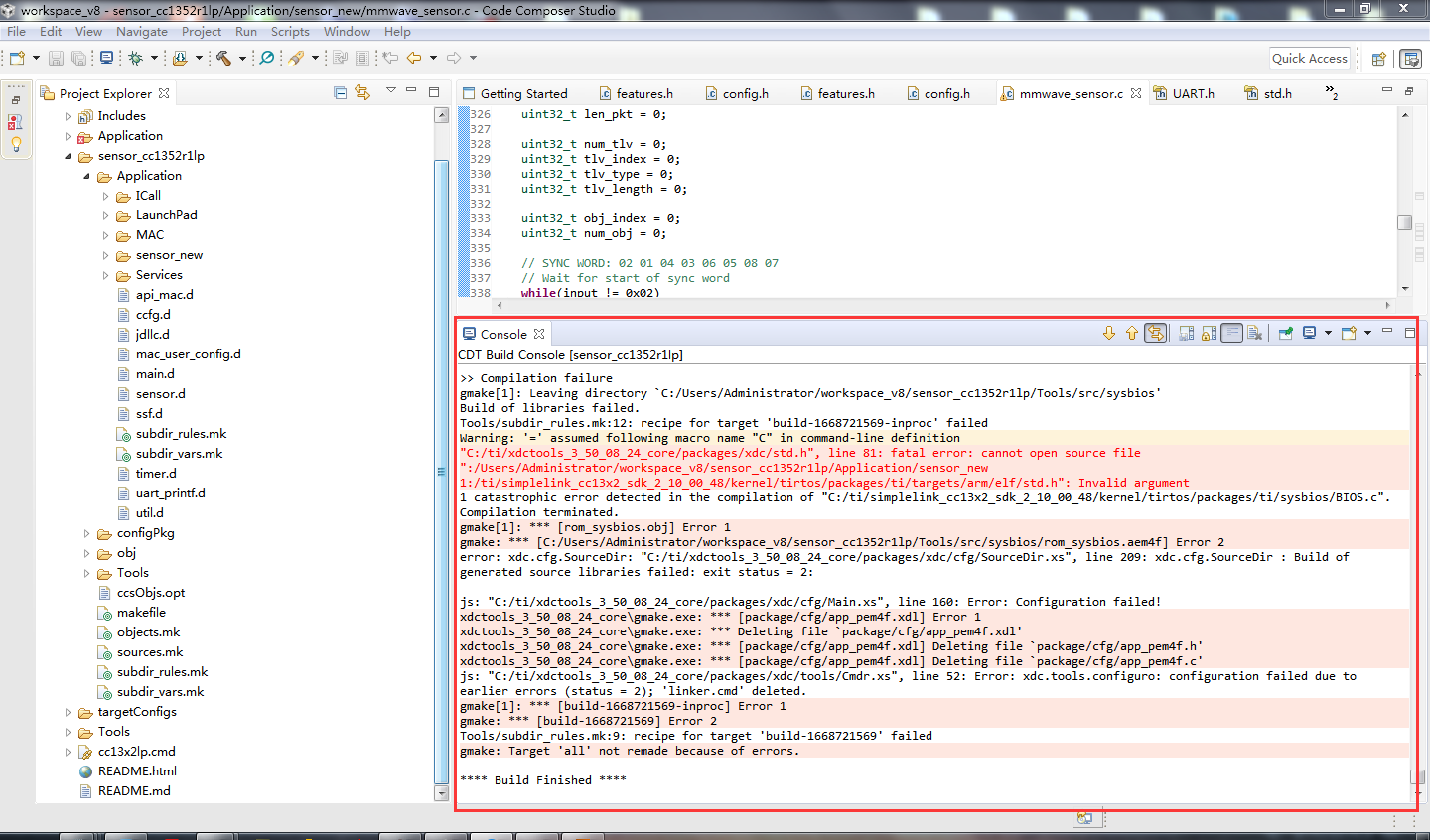
Task: Link Project Explorer with the editor
Action: coord(362,92)
